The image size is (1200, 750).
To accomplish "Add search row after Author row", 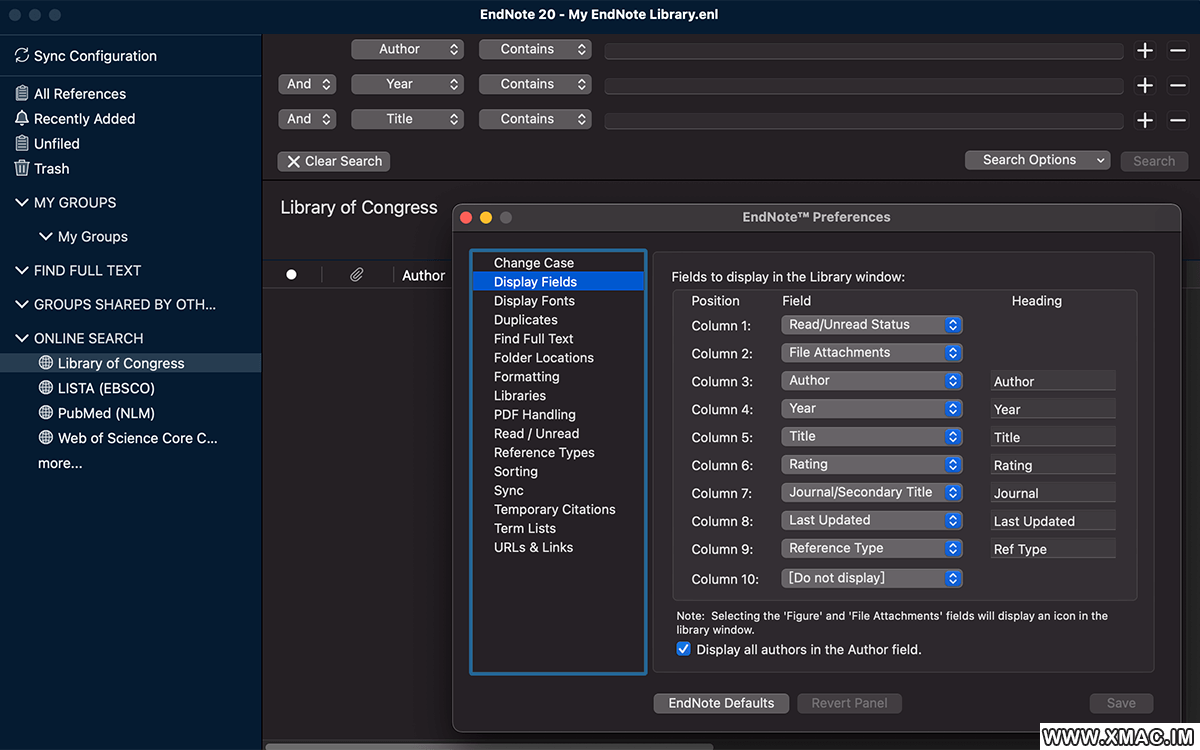I will pos(1146,50).
